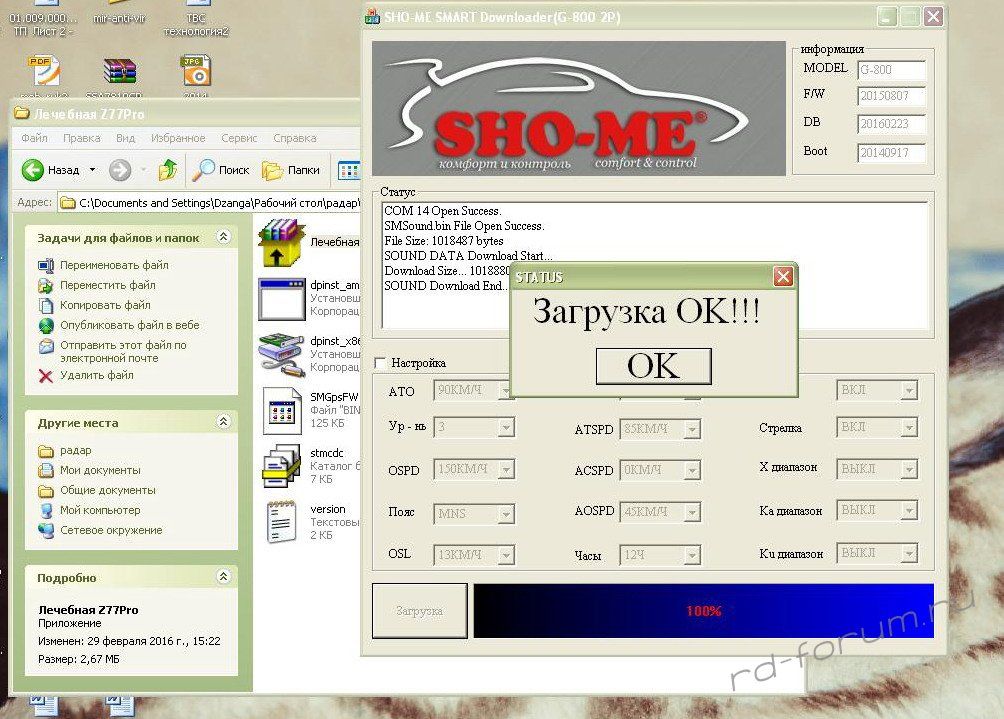Image resolution: width=1004 pixels, height=719 pixels.
Task: Select the WinRAR archive icon on the desktop
Action: [x=120, y=71]
